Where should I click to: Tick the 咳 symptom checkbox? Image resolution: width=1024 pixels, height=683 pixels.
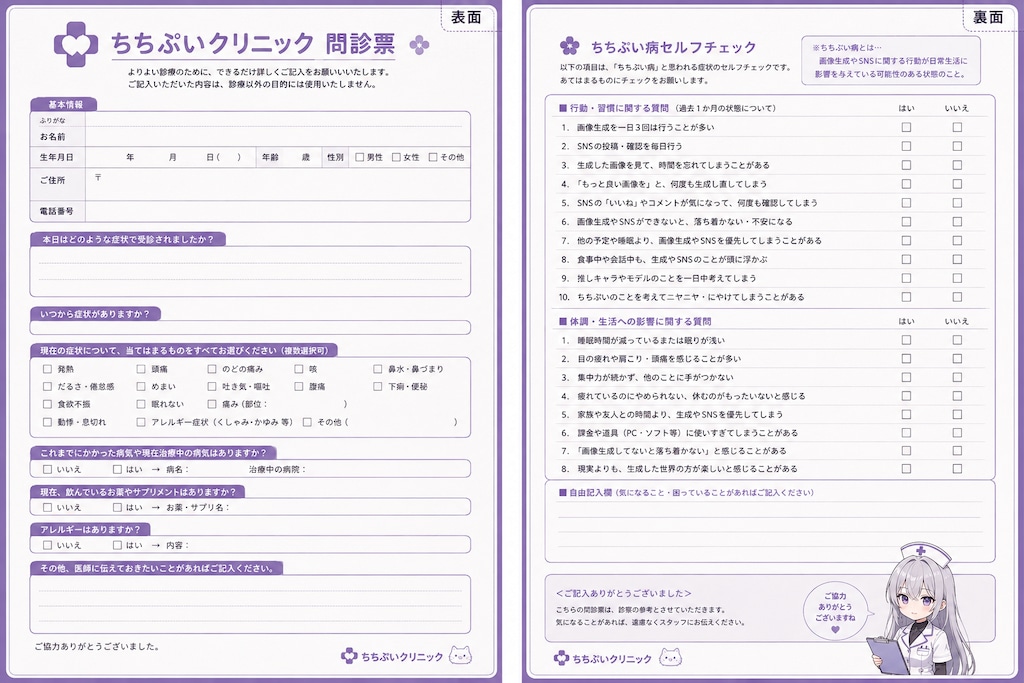click(x=298, y=369)
